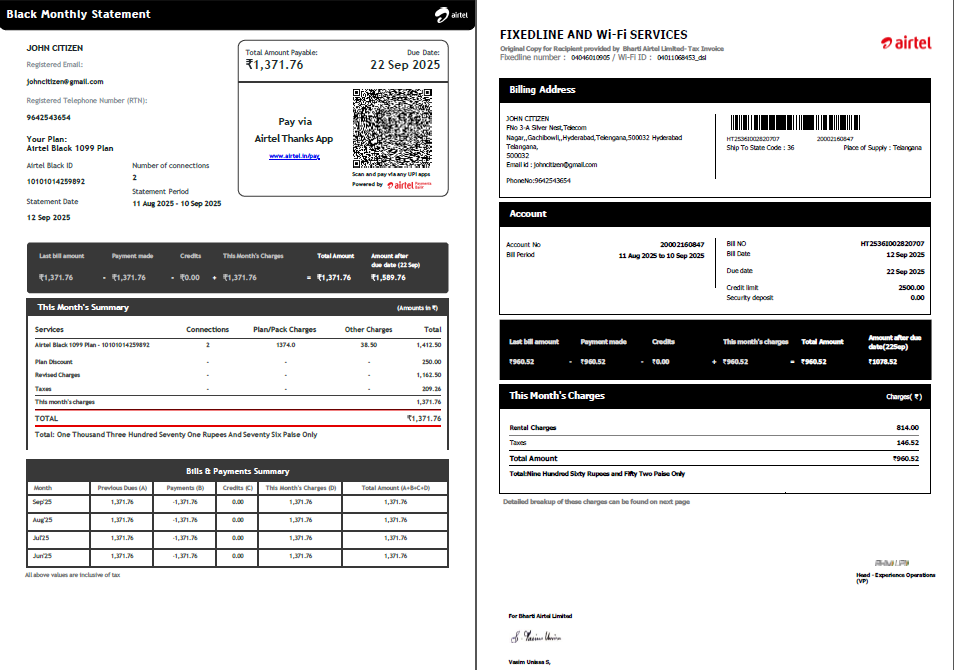Select the red Airtel logo on the Fixedline invoice
The width and height of the screenshot is (954, 670).
pos(906,43)
